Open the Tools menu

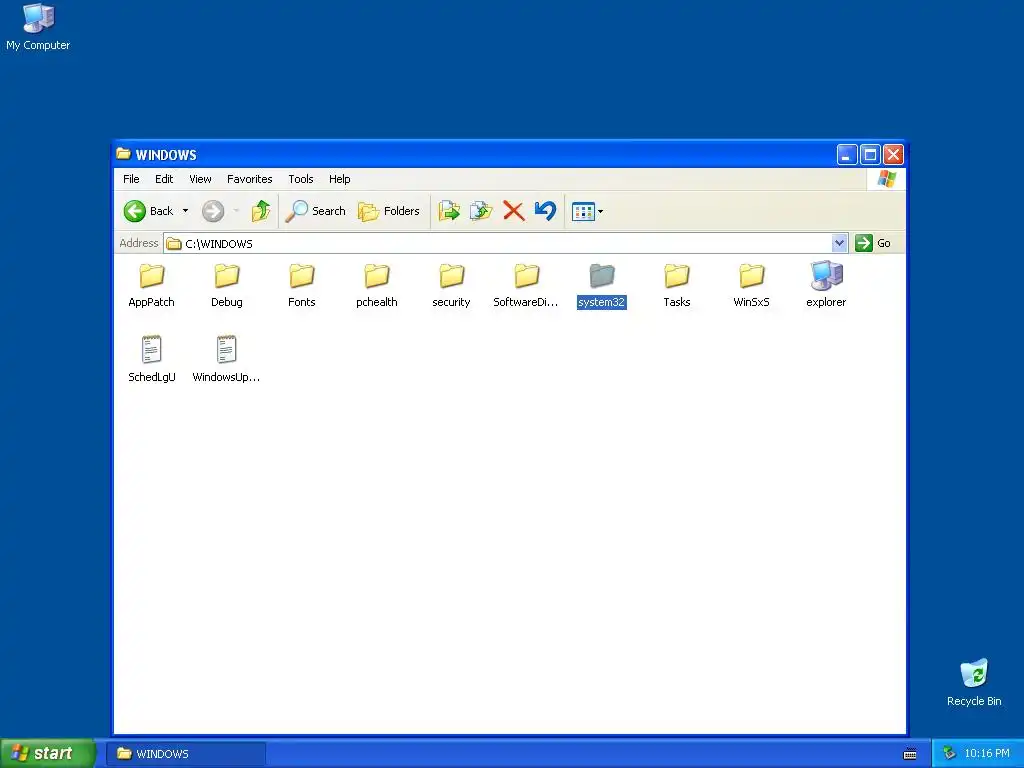point(301,179)
